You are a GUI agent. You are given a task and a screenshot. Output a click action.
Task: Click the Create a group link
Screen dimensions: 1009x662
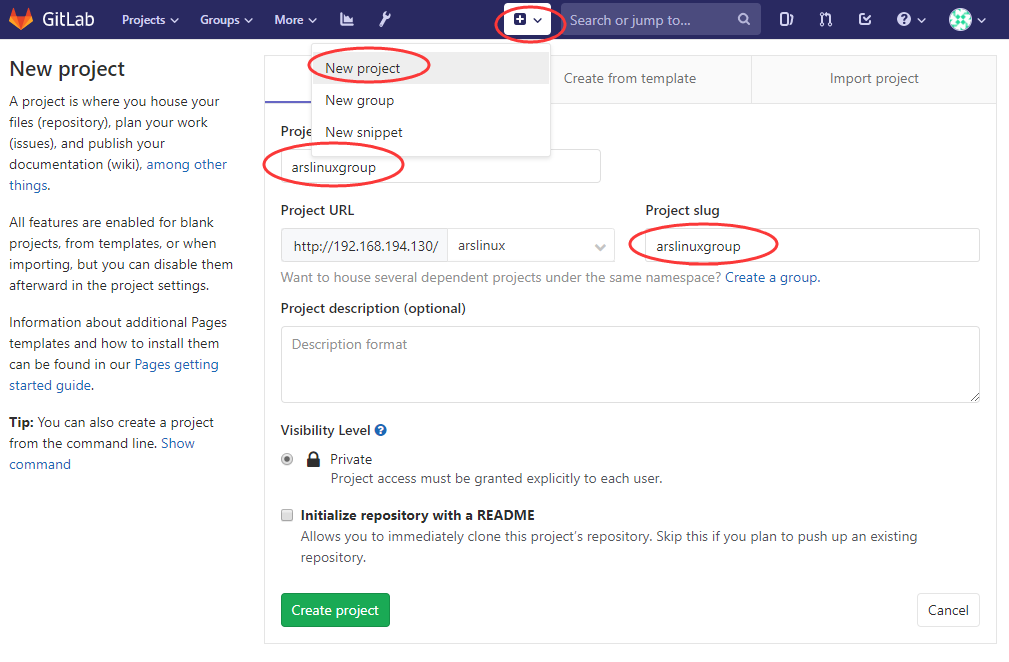point(772,277)
